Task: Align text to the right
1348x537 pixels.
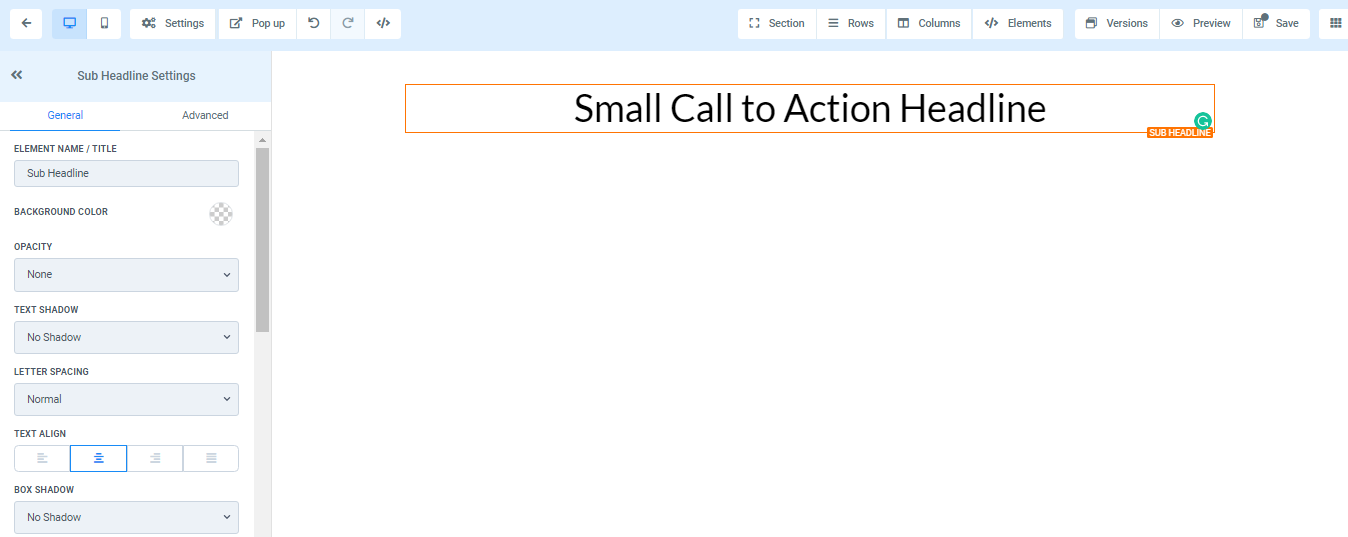Action: click(x=155, y=458)
